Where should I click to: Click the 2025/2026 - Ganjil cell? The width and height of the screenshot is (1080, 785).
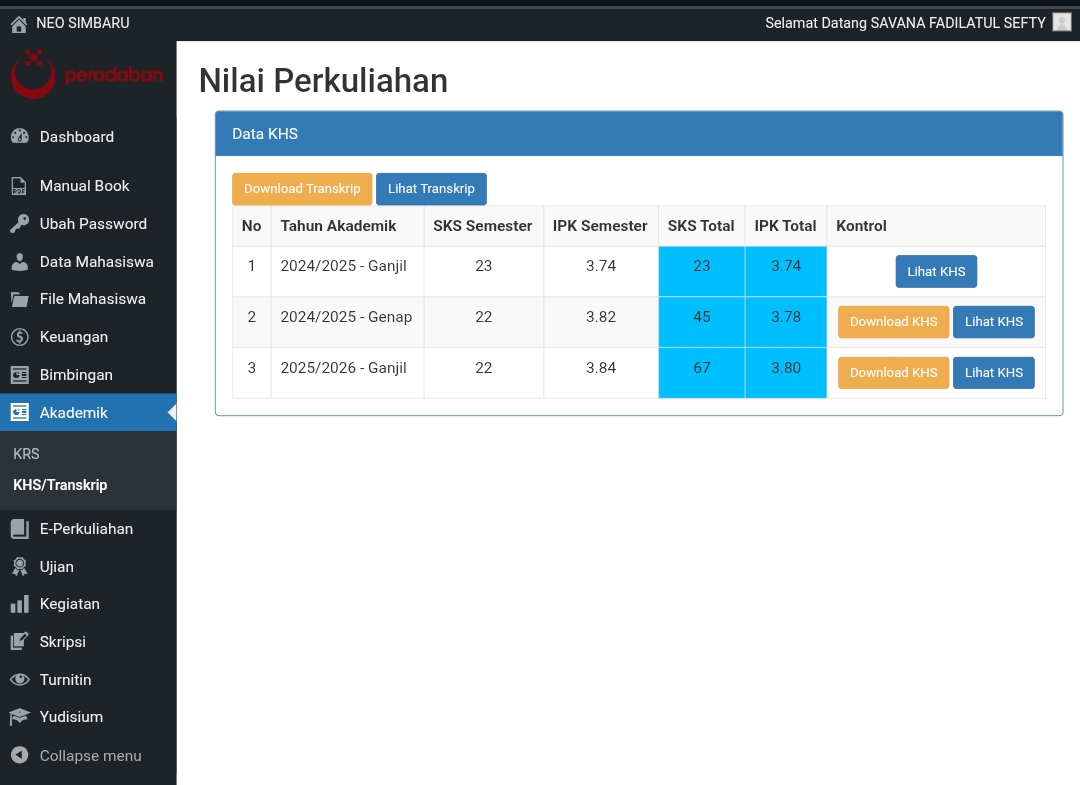(x=347, y=373)
